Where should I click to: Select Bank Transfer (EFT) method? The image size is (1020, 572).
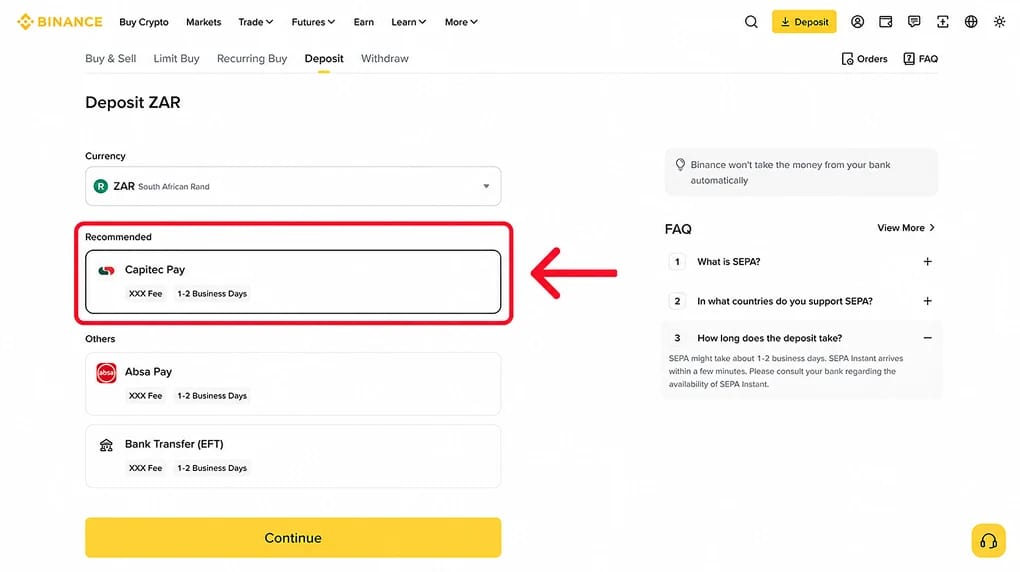(x=293, y=456)
